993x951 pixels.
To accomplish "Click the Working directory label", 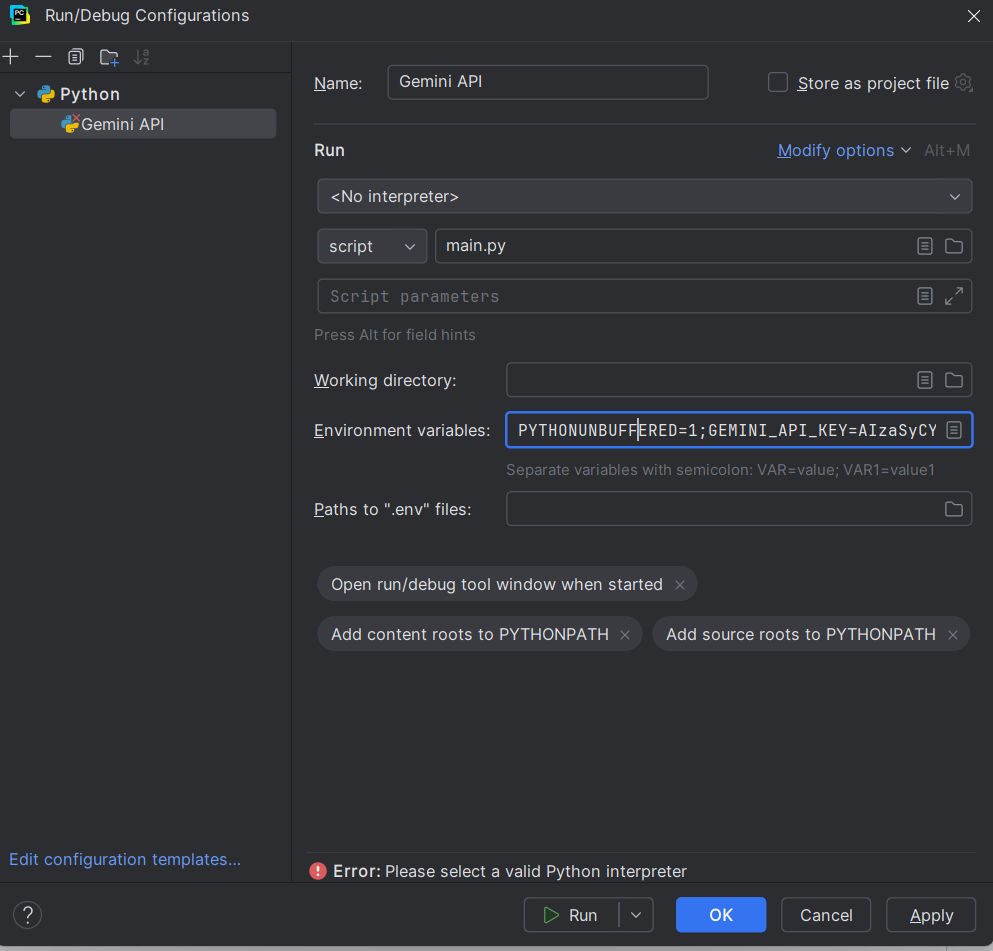I will point(385,381).
